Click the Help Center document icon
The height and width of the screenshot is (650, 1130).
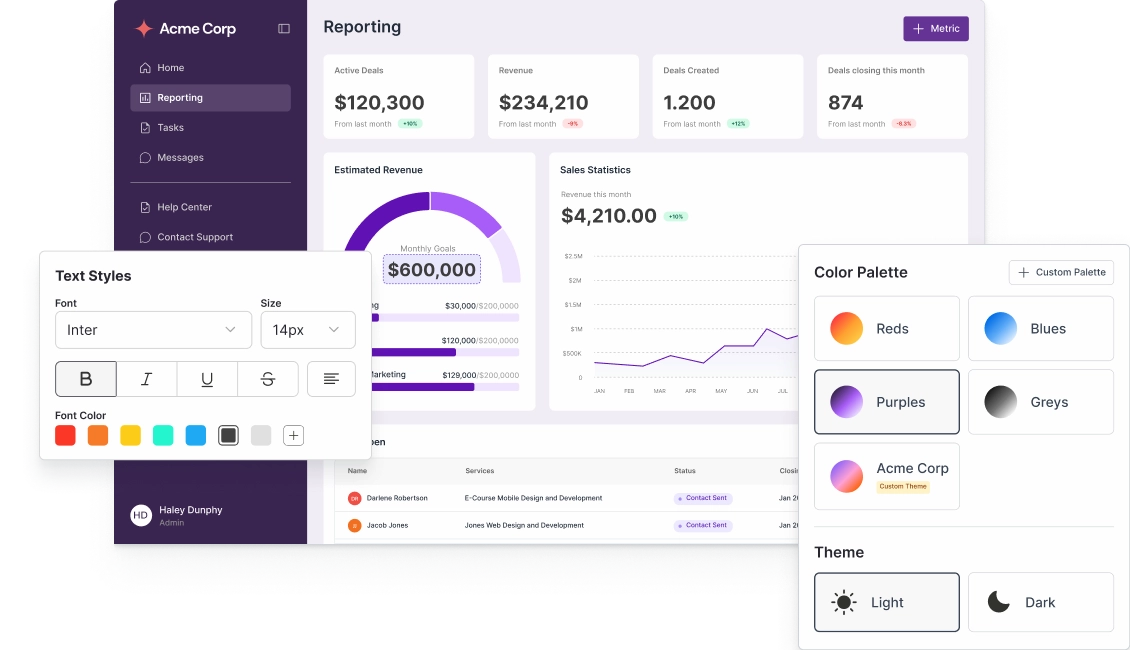(145, 208)
